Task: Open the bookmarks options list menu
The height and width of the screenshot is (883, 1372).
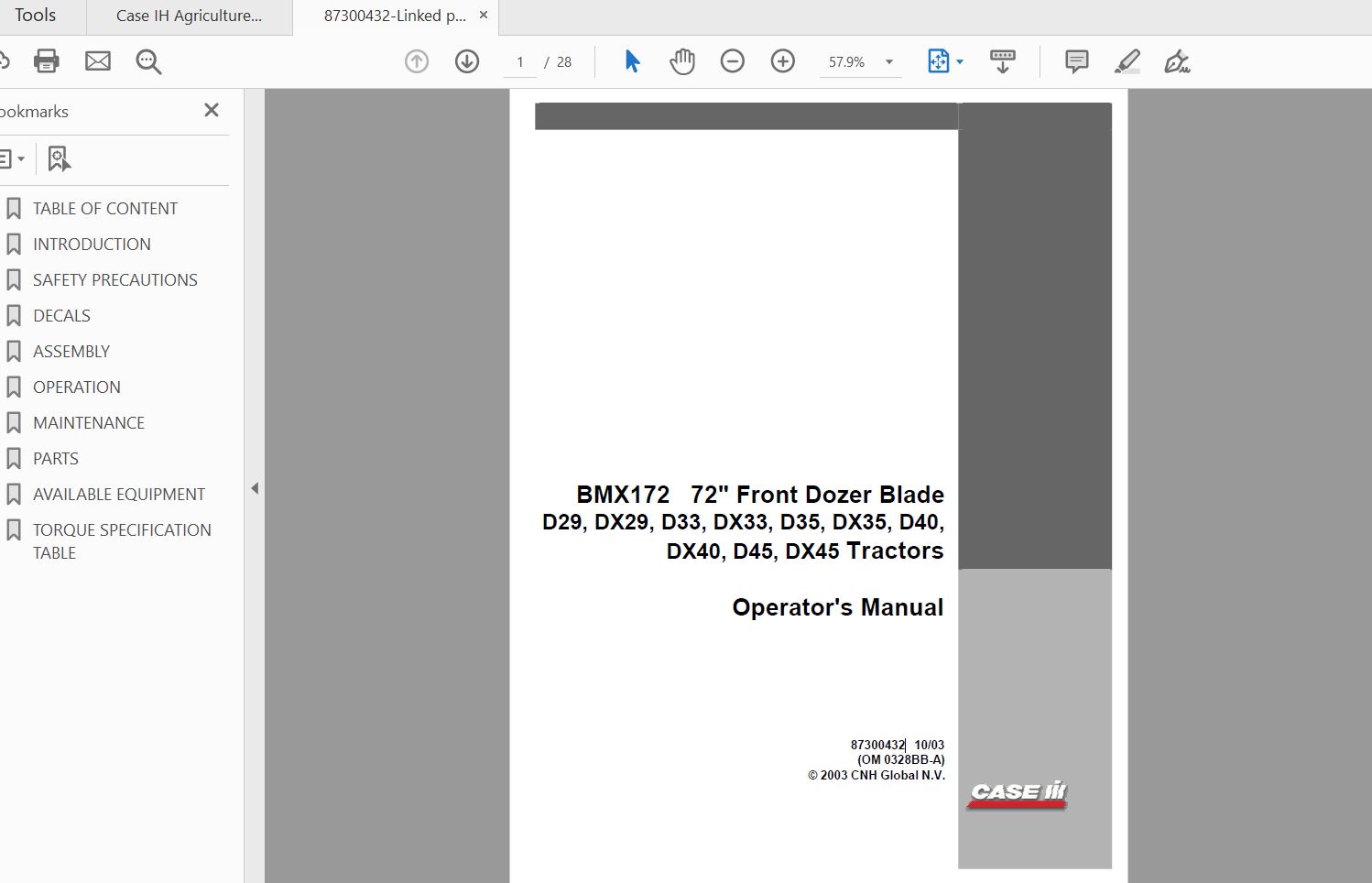Action: 12,159
